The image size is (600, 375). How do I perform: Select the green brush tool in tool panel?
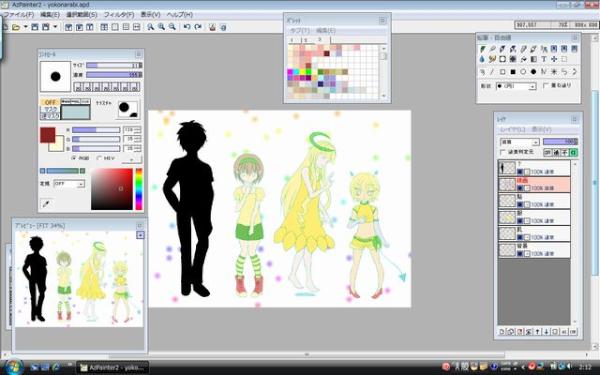[x=483, y=49]
